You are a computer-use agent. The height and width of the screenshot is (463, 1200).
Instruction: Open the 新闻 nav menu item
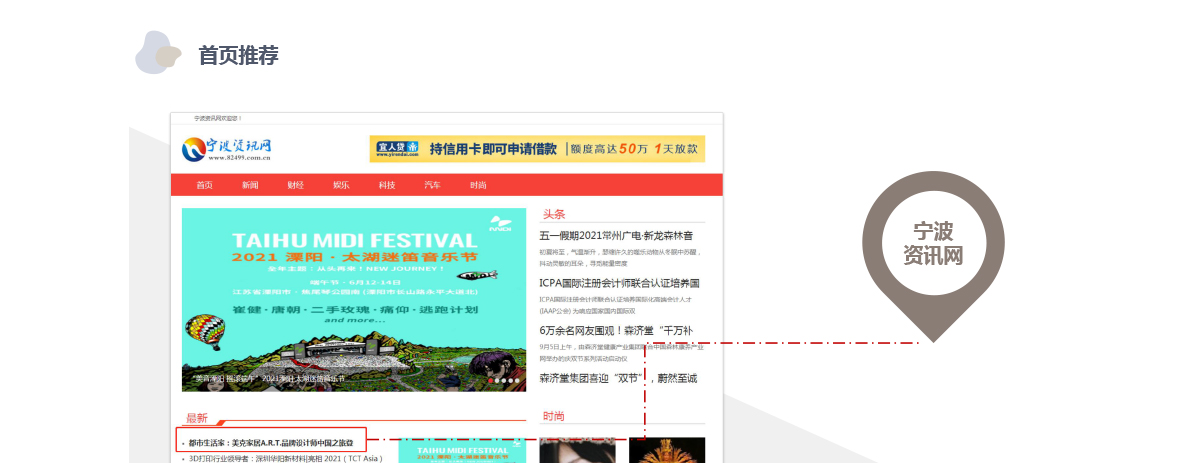point(250,186)
